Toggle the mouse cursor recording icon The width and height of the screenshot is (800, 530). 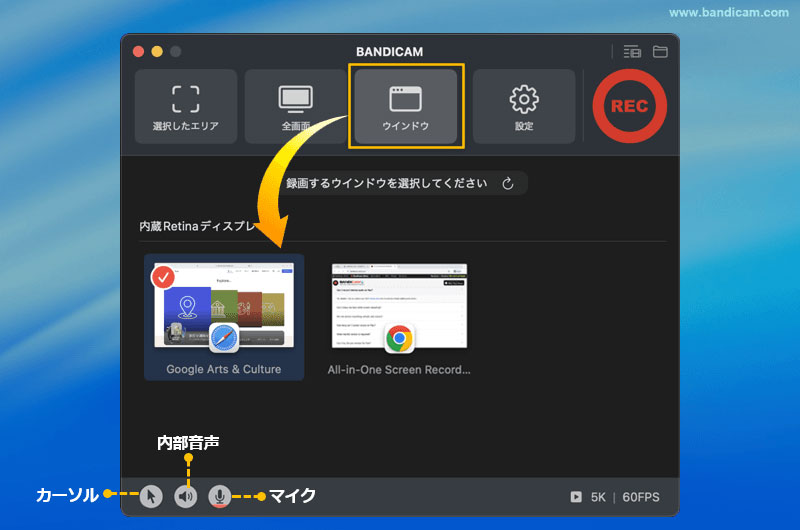[151, 496]
